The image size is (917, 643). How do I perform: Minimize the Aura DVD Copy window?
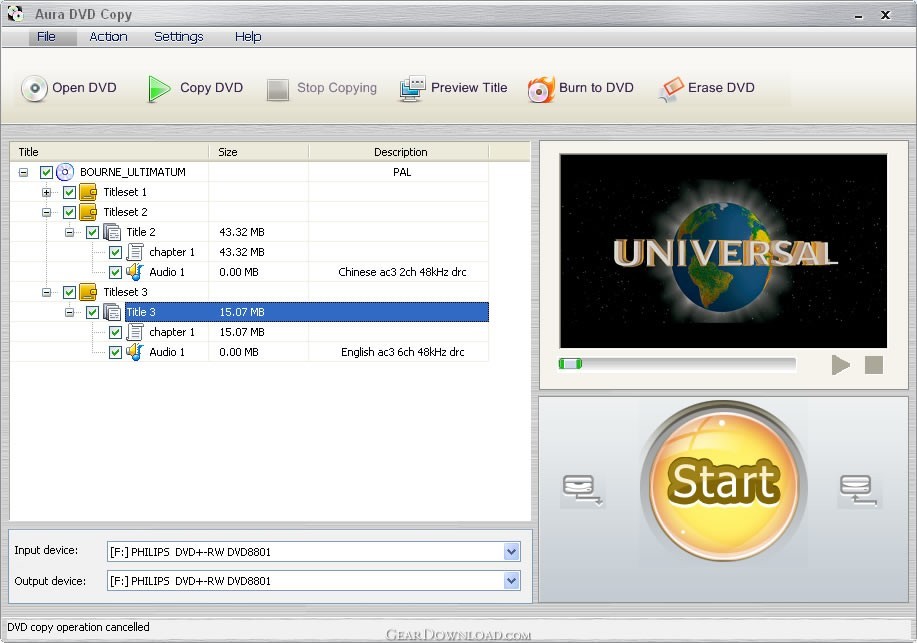click(x=859, y=16)
